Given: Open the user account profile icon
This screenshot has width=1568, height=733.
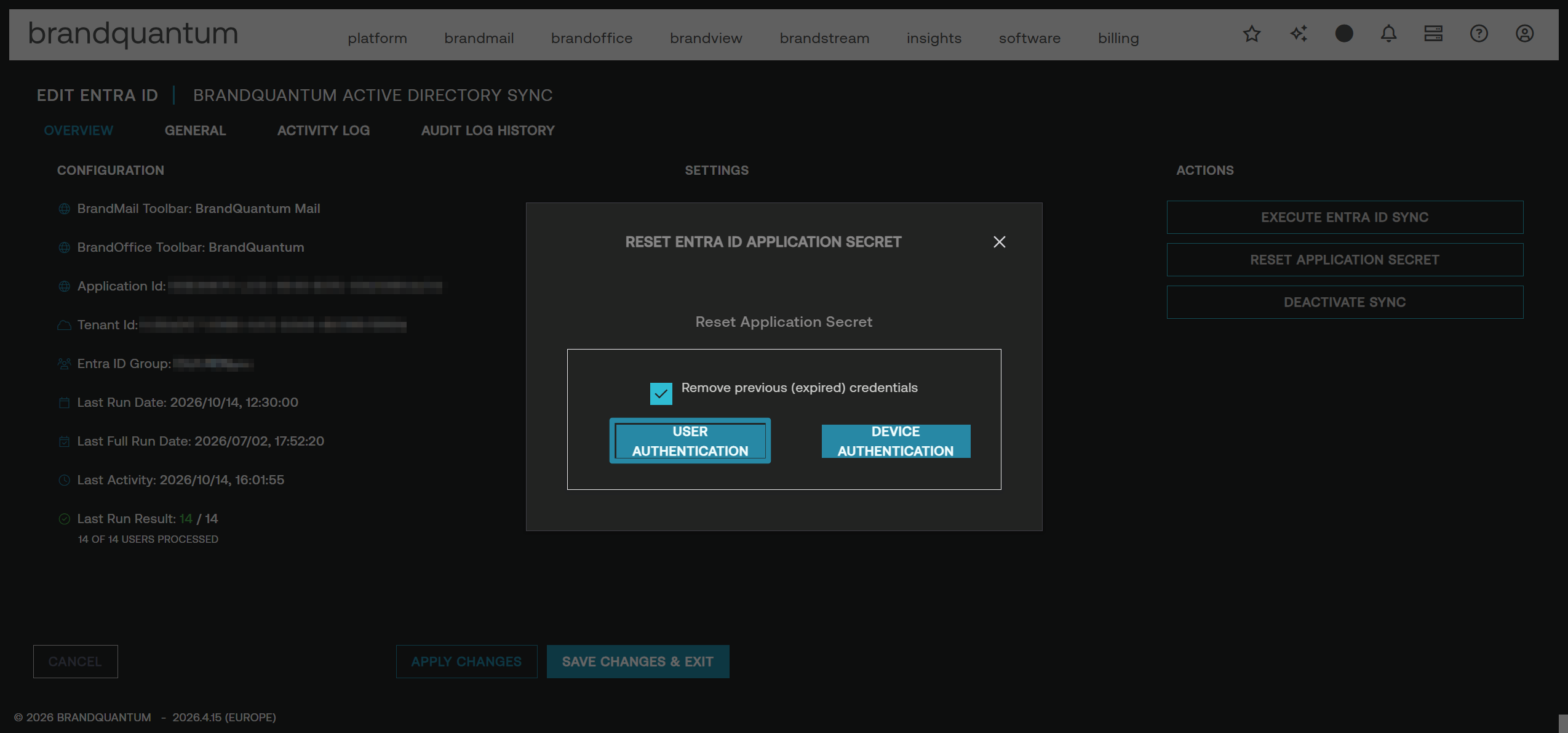Looking at the screenshot, I should tap(1524, 33).
